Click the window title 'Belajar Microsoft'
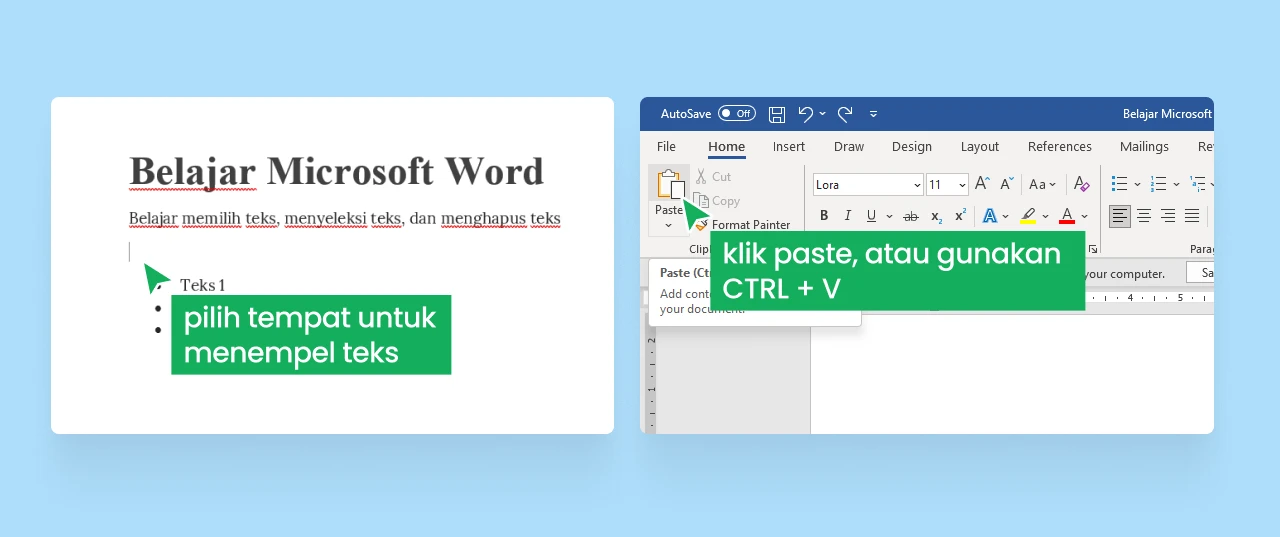Image resolution: width=1280 pixels, height=537 pixels. (x=1167, y=114)
